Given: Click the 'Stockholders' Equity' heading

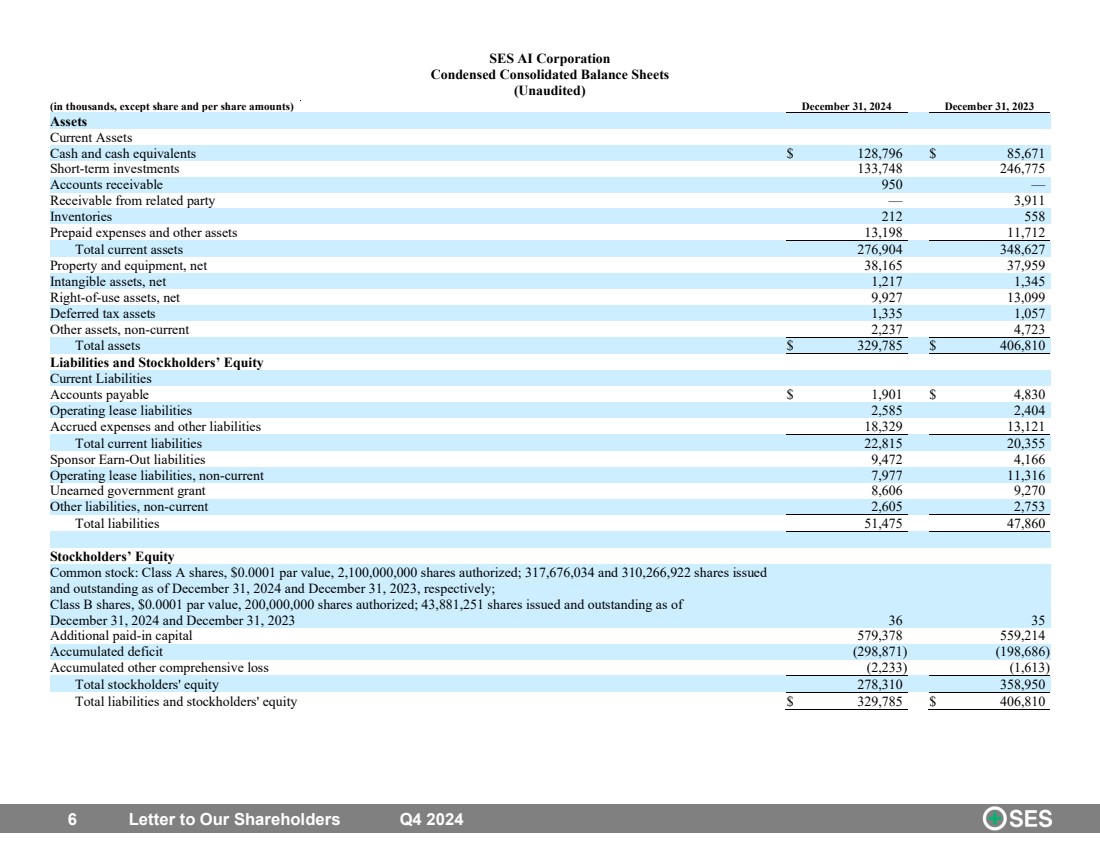Looking at the screenshot, I should 112,557.
